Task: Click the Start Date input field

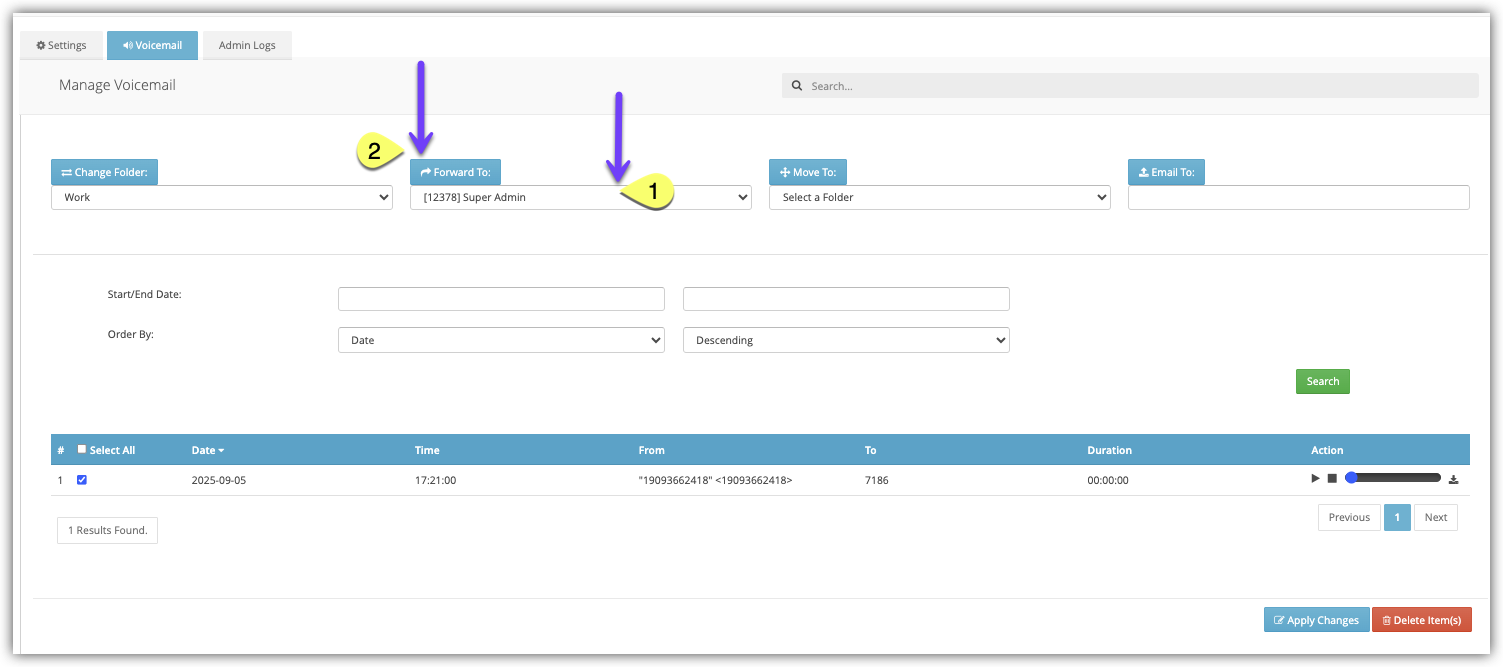Action: click(501, 299)
